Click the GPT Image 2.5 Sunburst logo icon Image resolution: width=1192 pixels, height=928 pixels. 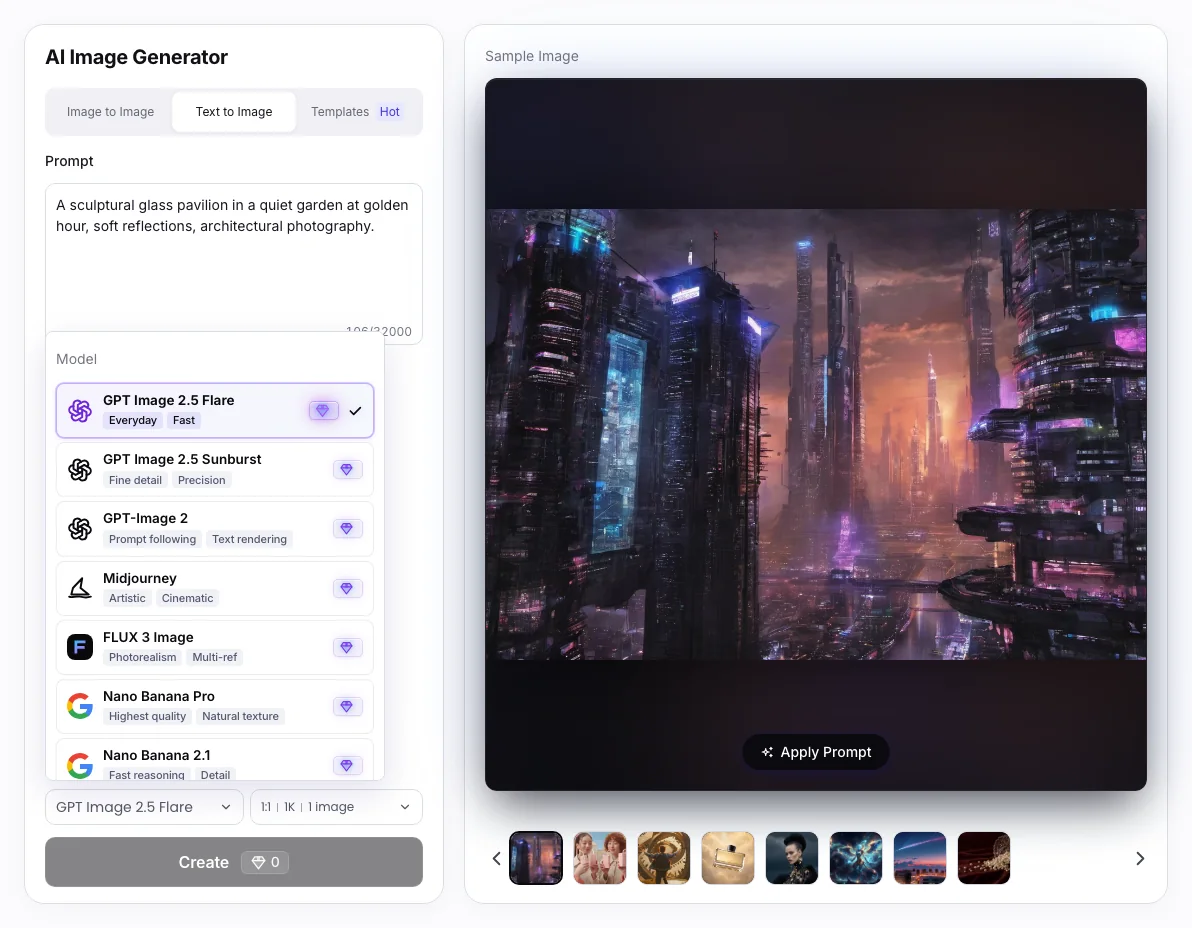click(x=80, y=470)
